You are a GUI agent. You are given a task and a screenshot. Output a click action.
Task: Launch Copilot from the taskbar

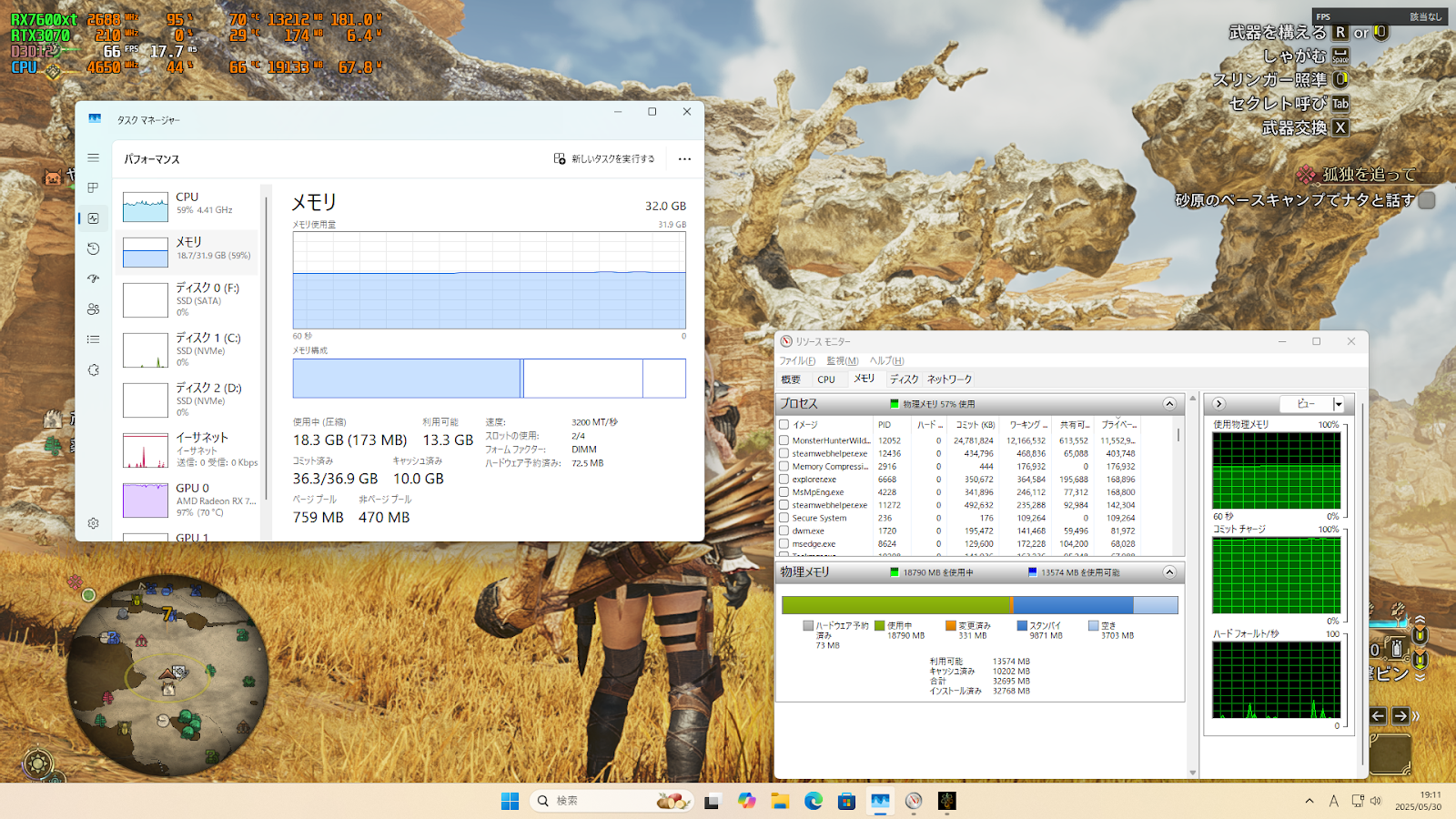(747, 801)
